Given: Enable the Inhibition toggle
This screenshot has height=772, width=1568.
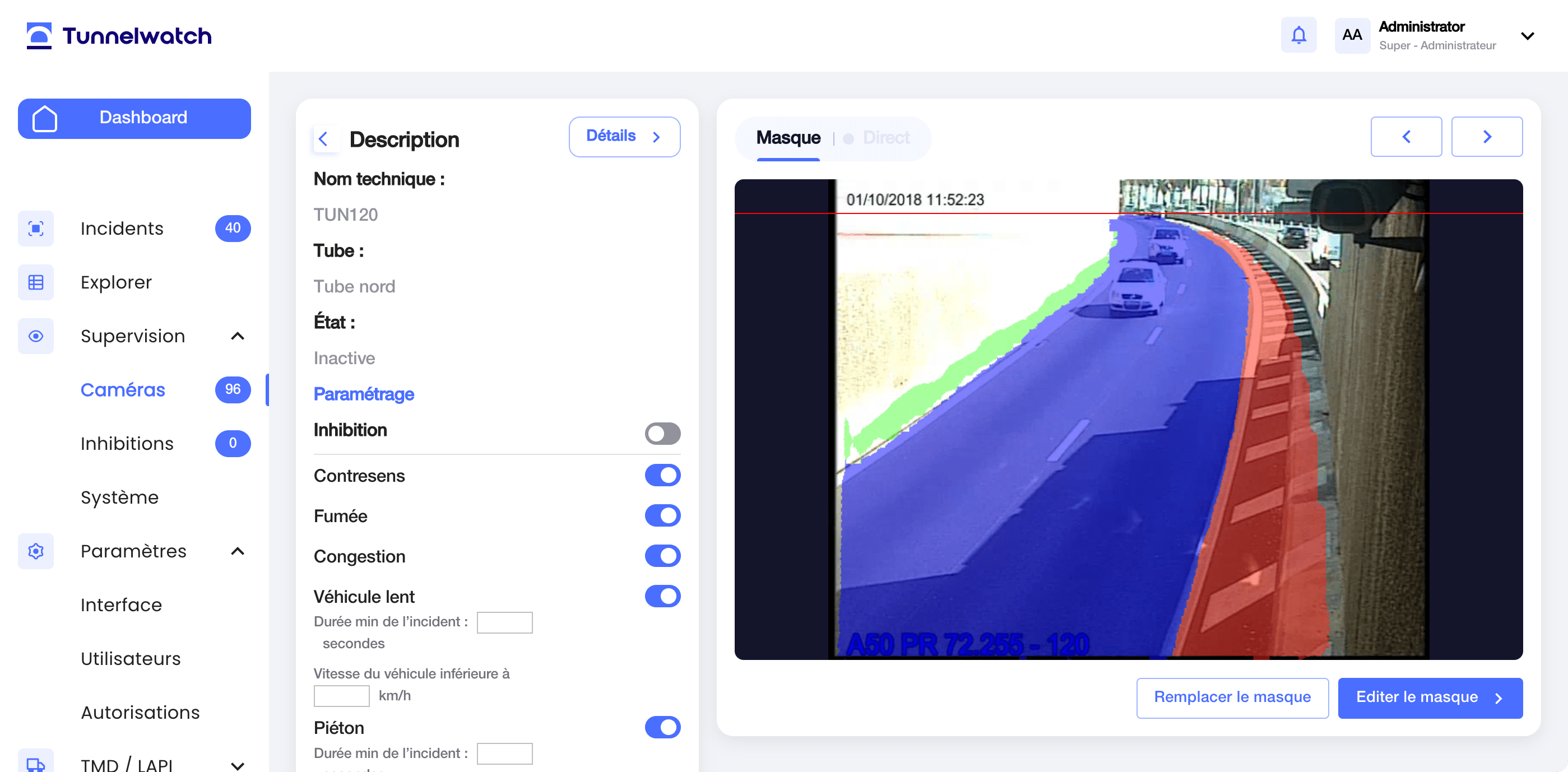Looking at the screenshot, I should coord(662,433).
